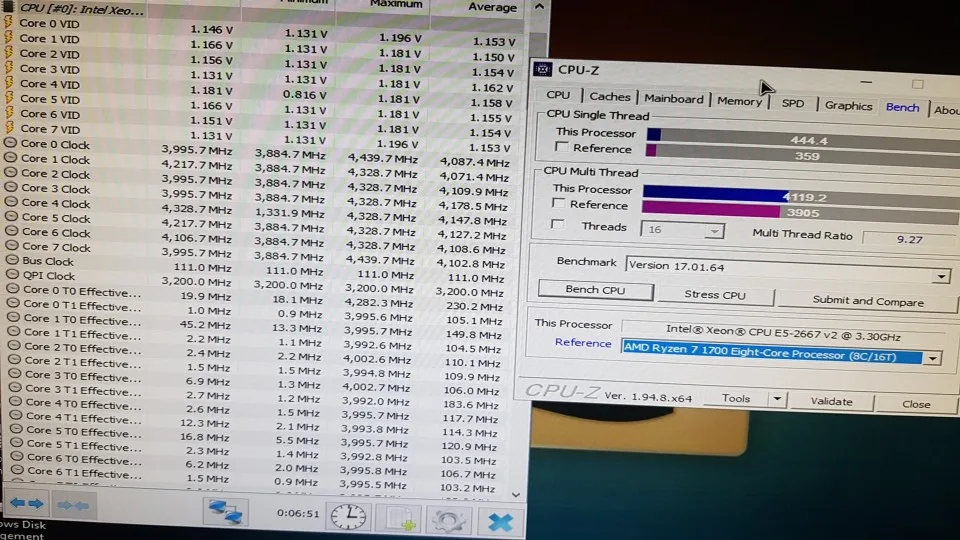Open the Threads count dropdown
The height and width of the screenshot is (540, 960).
pos(714,231)
